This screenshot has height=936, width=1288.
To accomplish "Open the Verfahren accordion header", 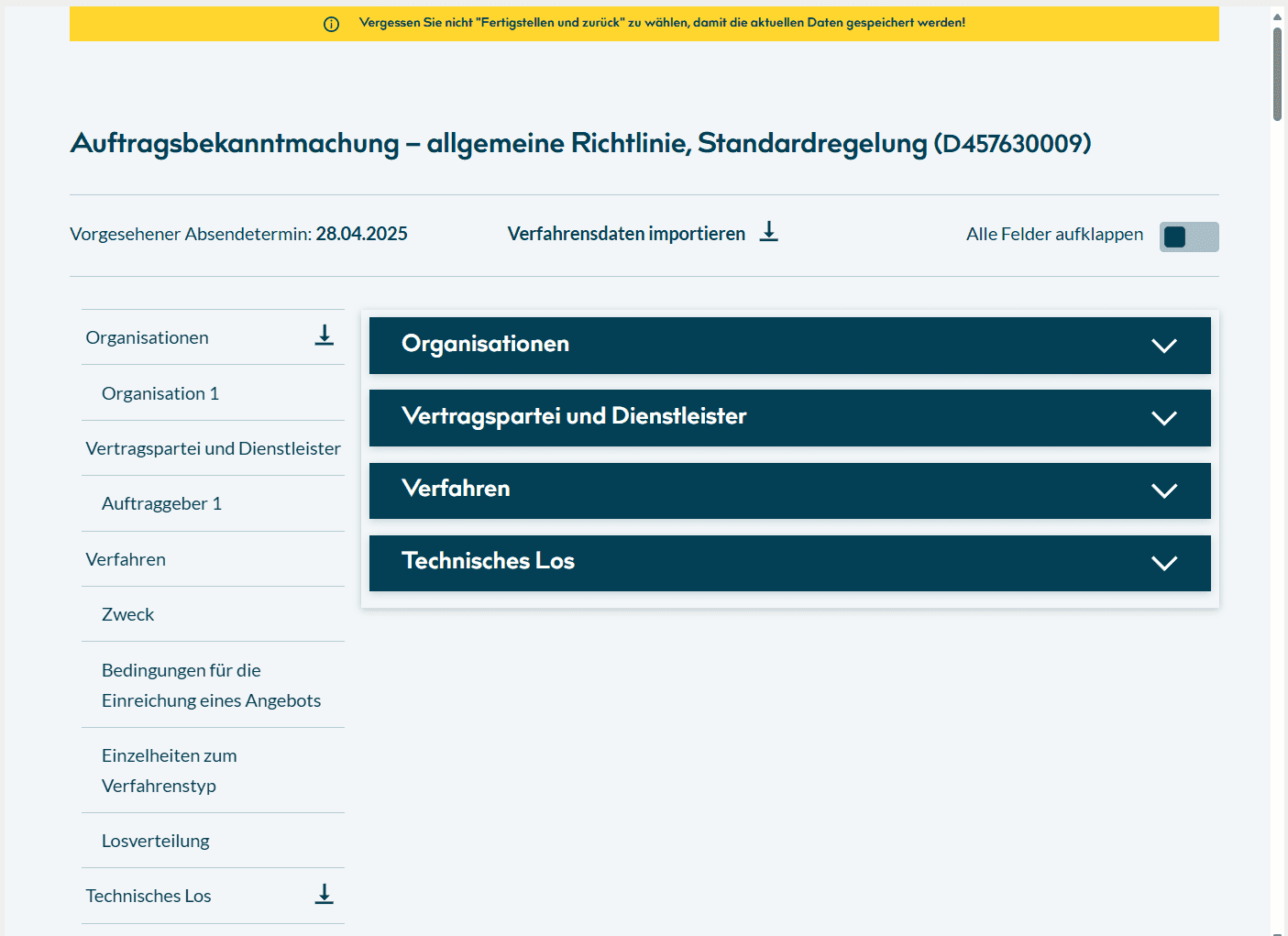I will [789, 490].
